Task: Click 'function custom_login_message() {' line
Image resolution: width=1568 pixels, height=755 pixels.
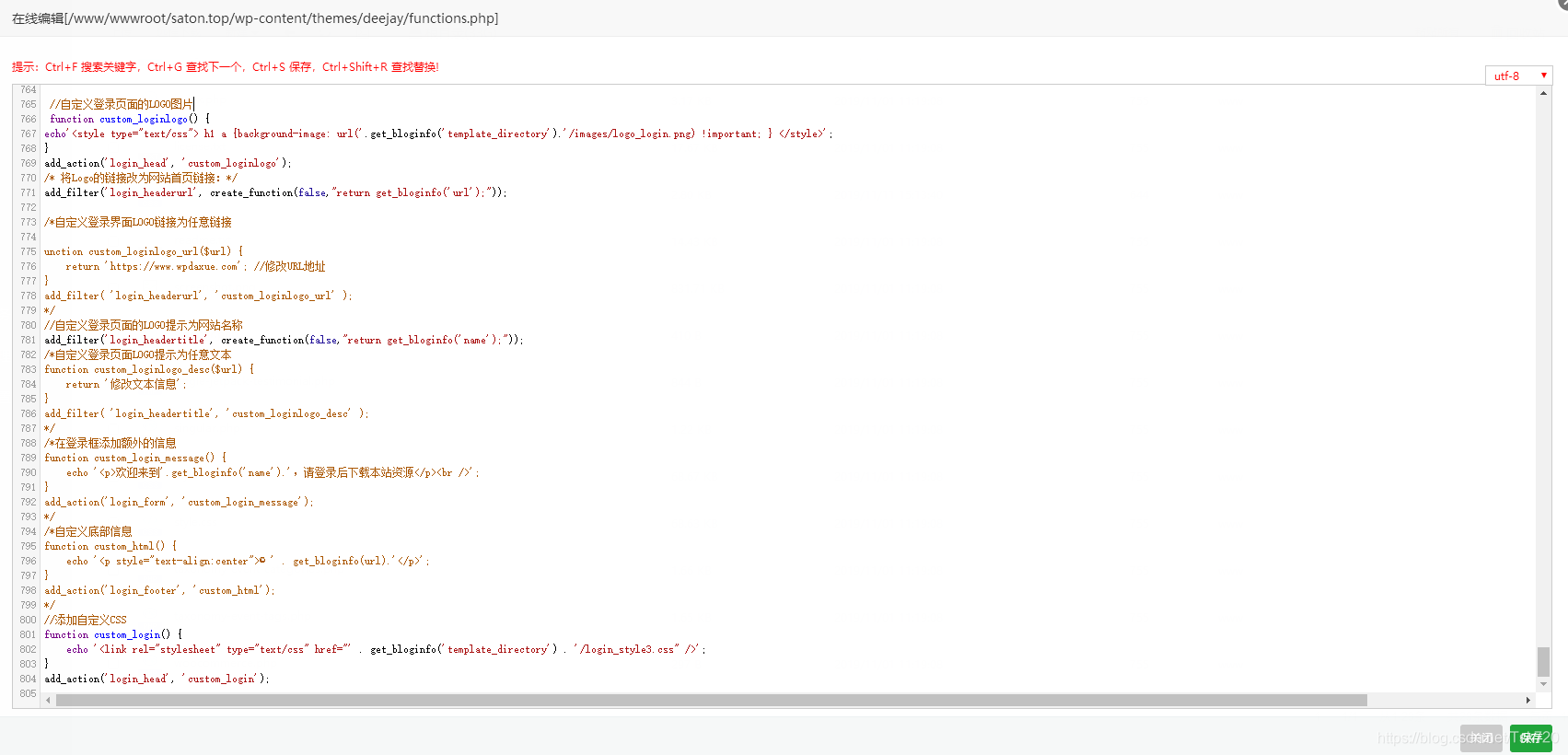Action: pyautogui.click(x=135, y=458)
